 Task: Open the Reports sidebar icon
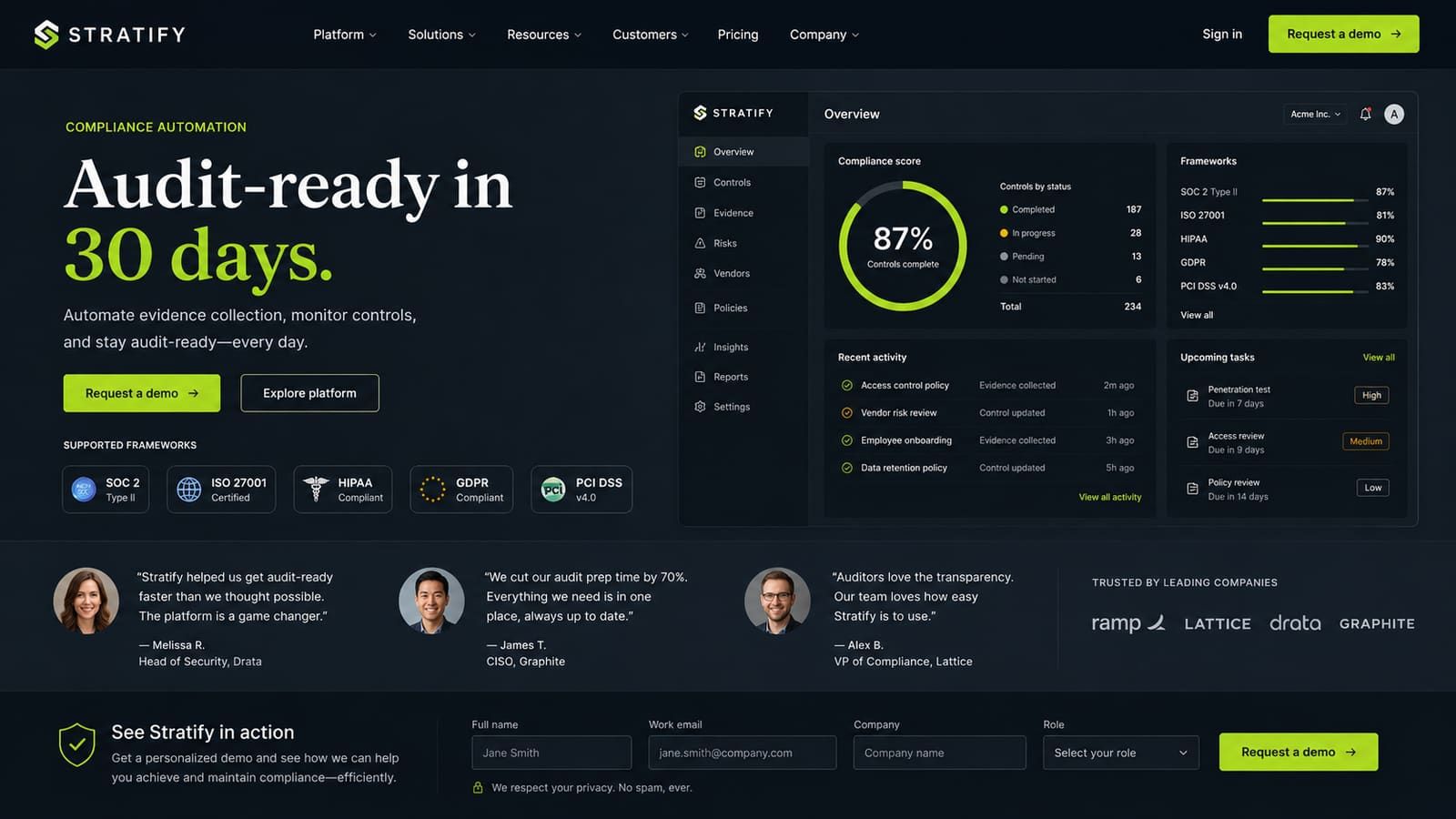click(700, 377)
